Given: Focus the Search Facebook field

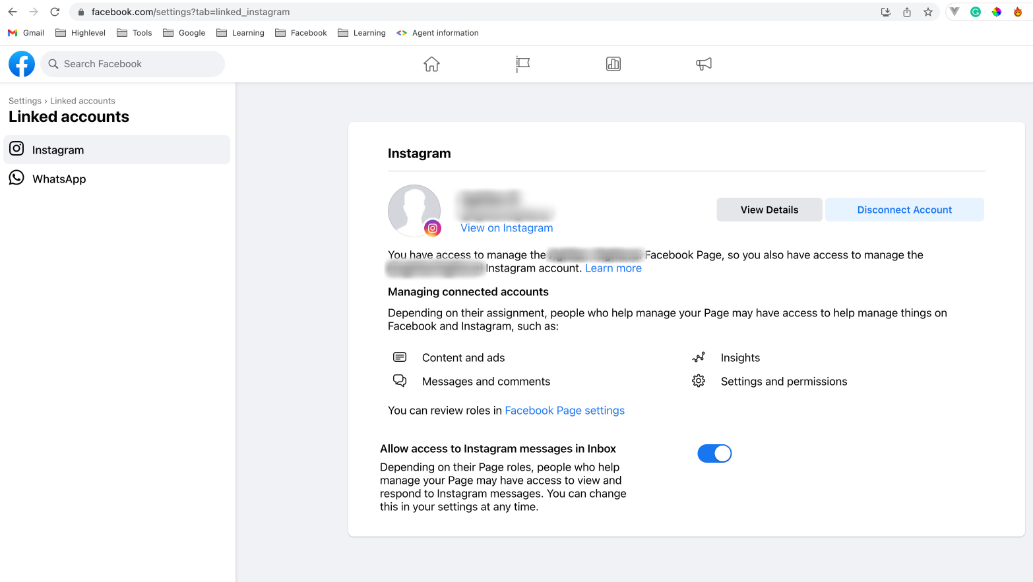Looking at the screenshot, I should (x=132, y=64).
